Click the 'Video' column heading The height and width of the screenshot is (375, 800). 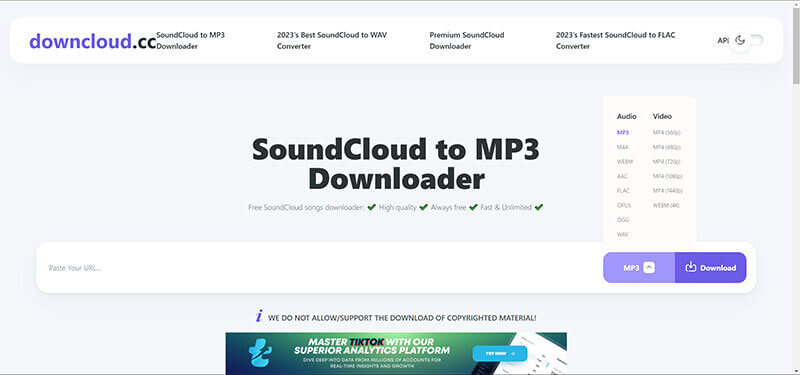[662, 116]
